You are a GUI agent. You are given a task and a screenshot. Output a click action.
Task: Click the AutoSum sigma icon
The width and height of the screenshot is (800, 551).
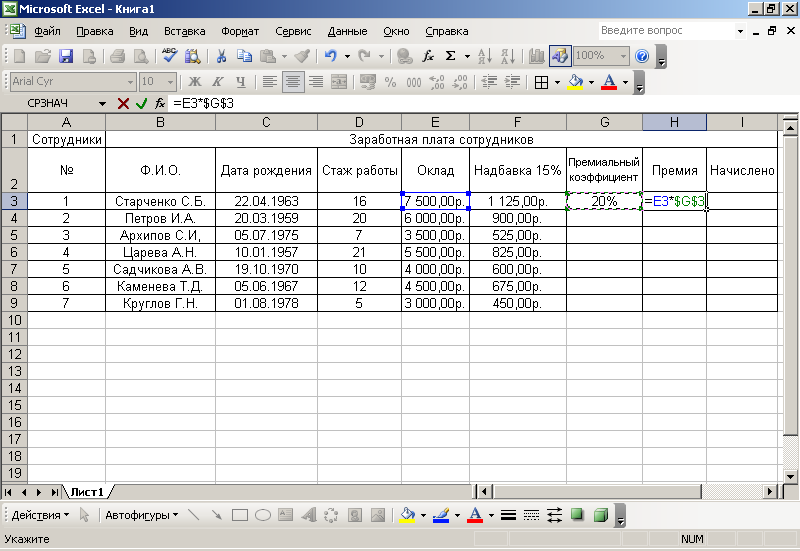451,56
